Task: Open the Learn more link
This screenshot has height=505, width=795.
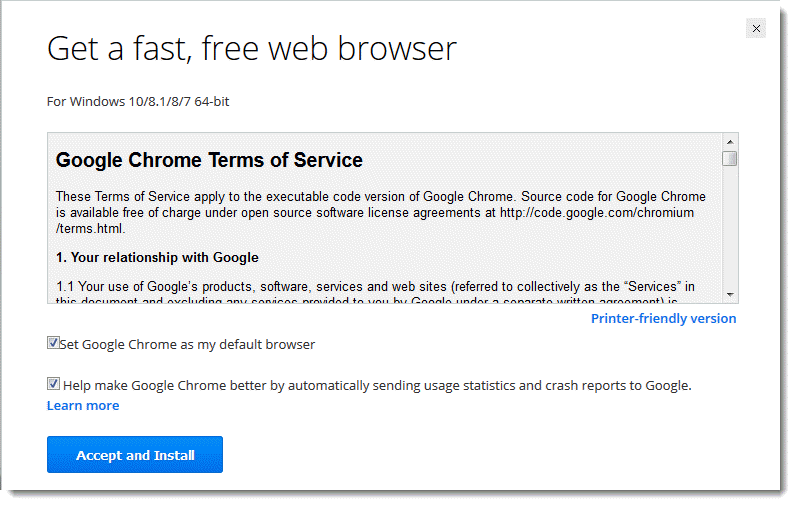Action: [x=83, y=405]
